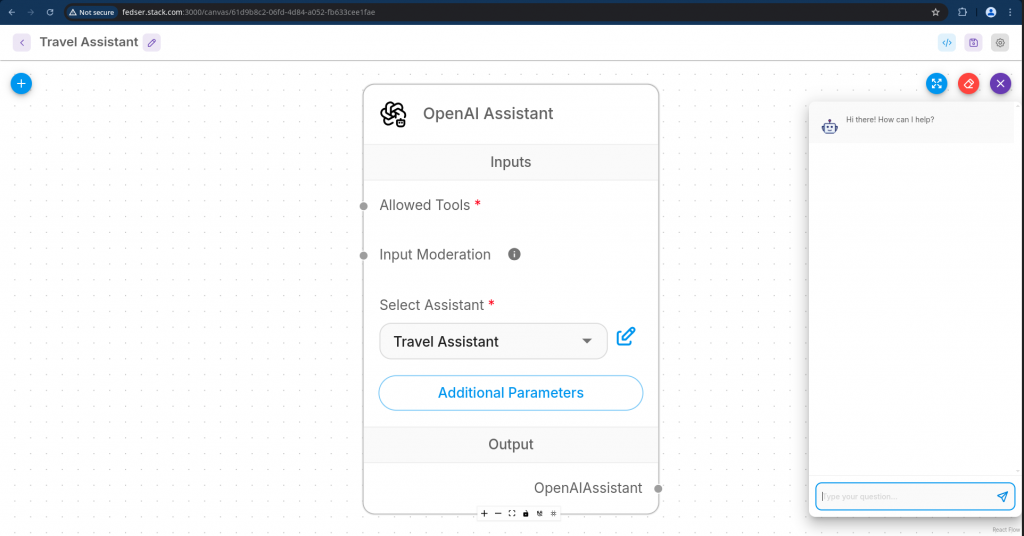Zoom in on the canvas
Screen dimensions: 1024x536
pos(484,513)
